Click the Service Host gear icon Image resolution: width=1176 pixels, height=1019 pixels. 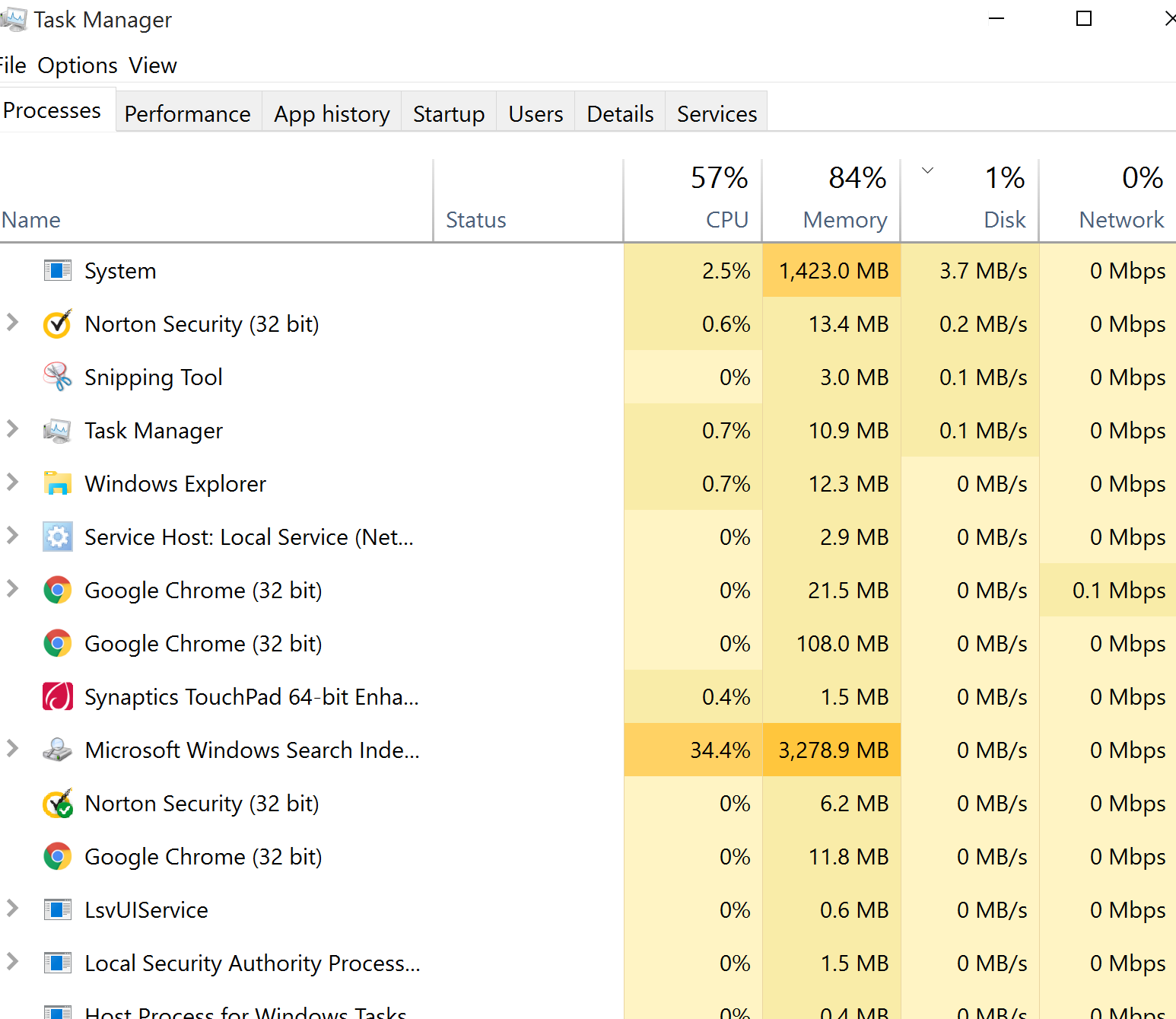(58, 537)
